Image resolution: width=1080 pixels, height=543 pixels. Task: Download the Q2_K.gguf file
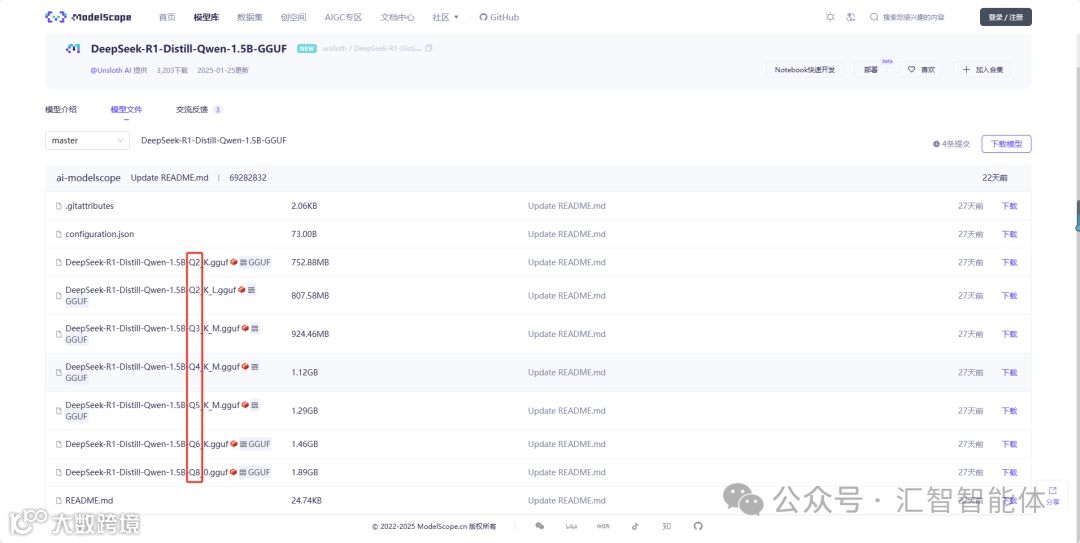(x=1009, y=263)
